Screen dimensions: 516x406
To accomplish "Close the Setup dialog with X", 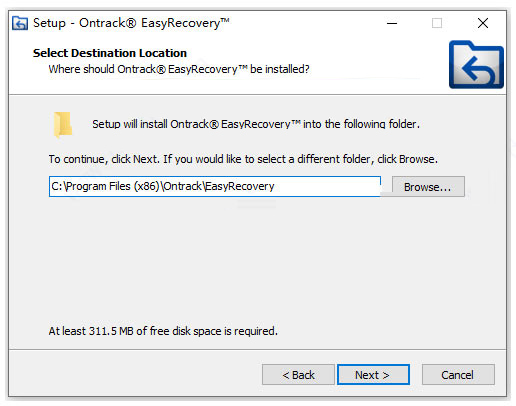I will [483, 23].
